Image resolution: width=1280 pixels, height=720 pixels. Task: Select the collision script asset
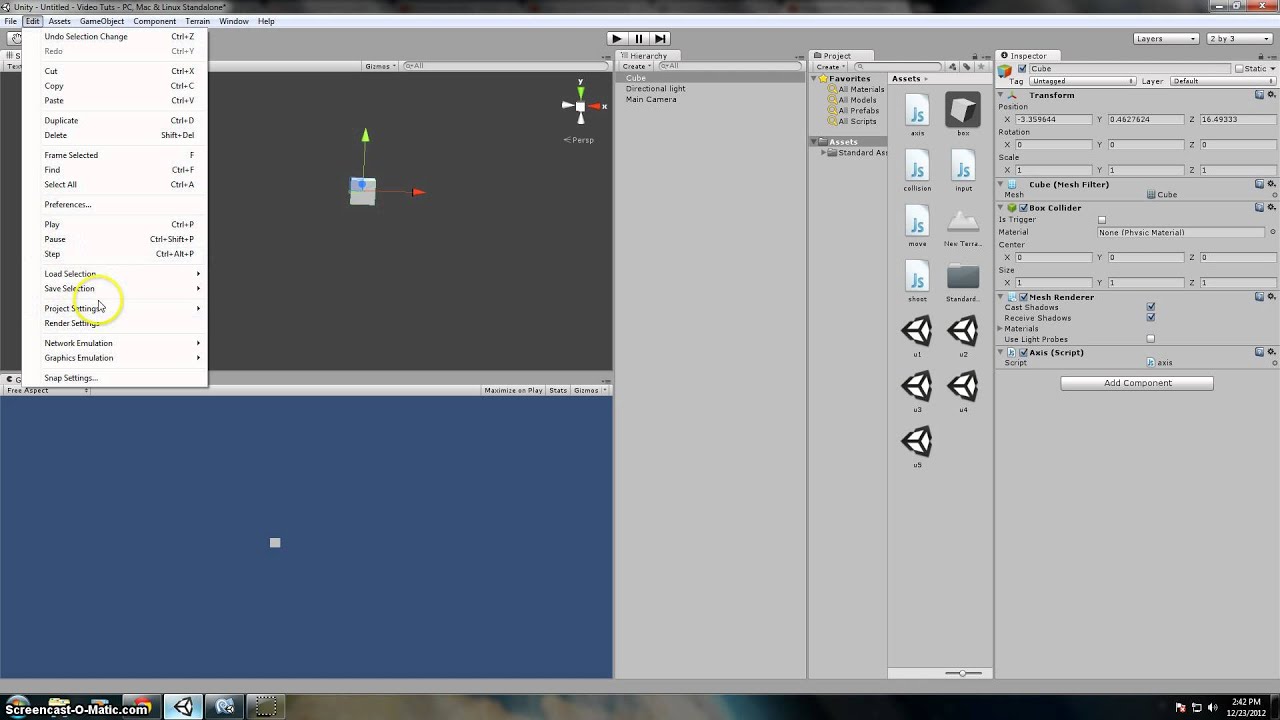click(x=917, y=165)
